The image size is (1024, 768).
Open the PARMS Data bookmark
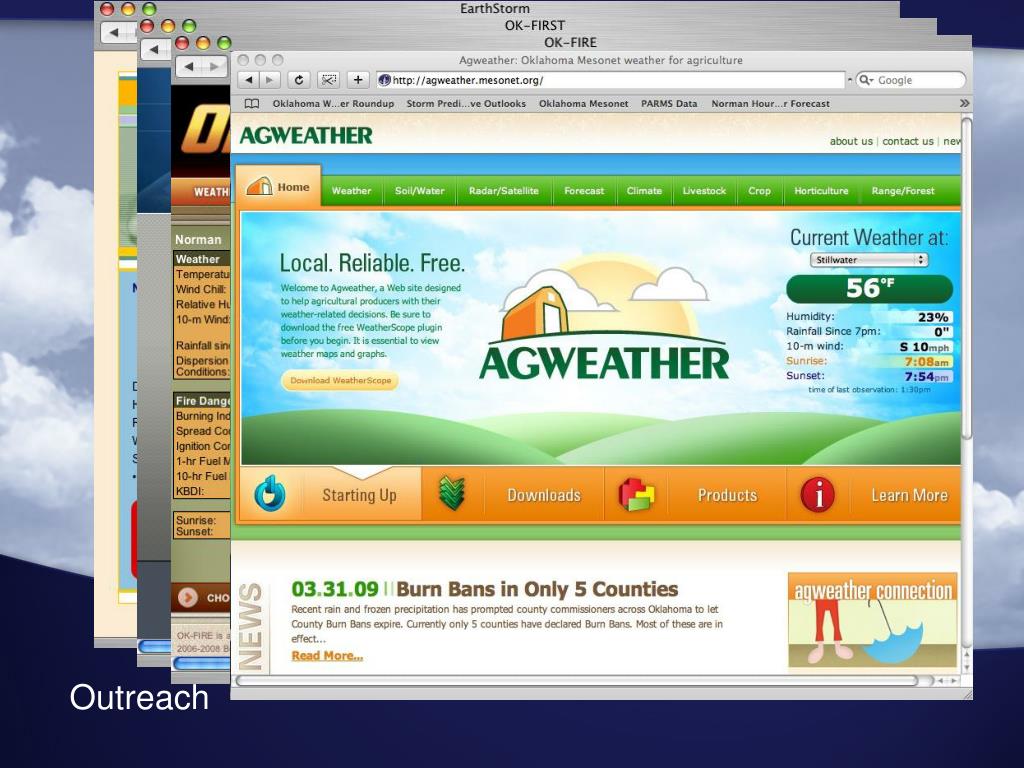point(669,103)
